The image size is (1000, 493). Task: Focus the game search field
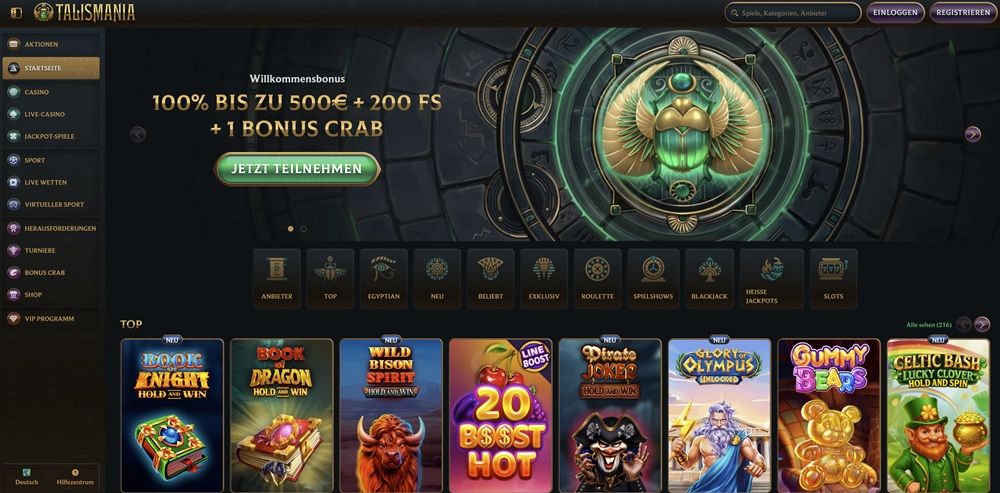pyautogui.click(x=793, y=13)
